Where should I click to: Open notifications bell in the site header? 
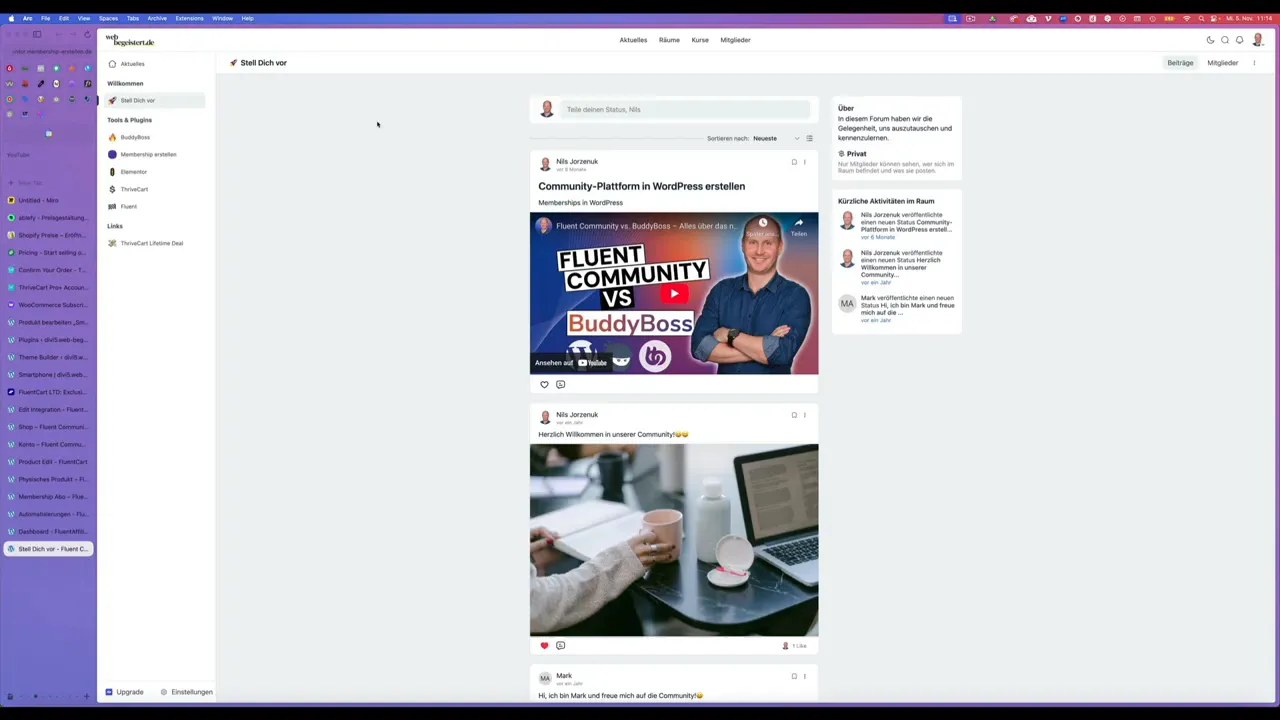[x=1240, y=40]
